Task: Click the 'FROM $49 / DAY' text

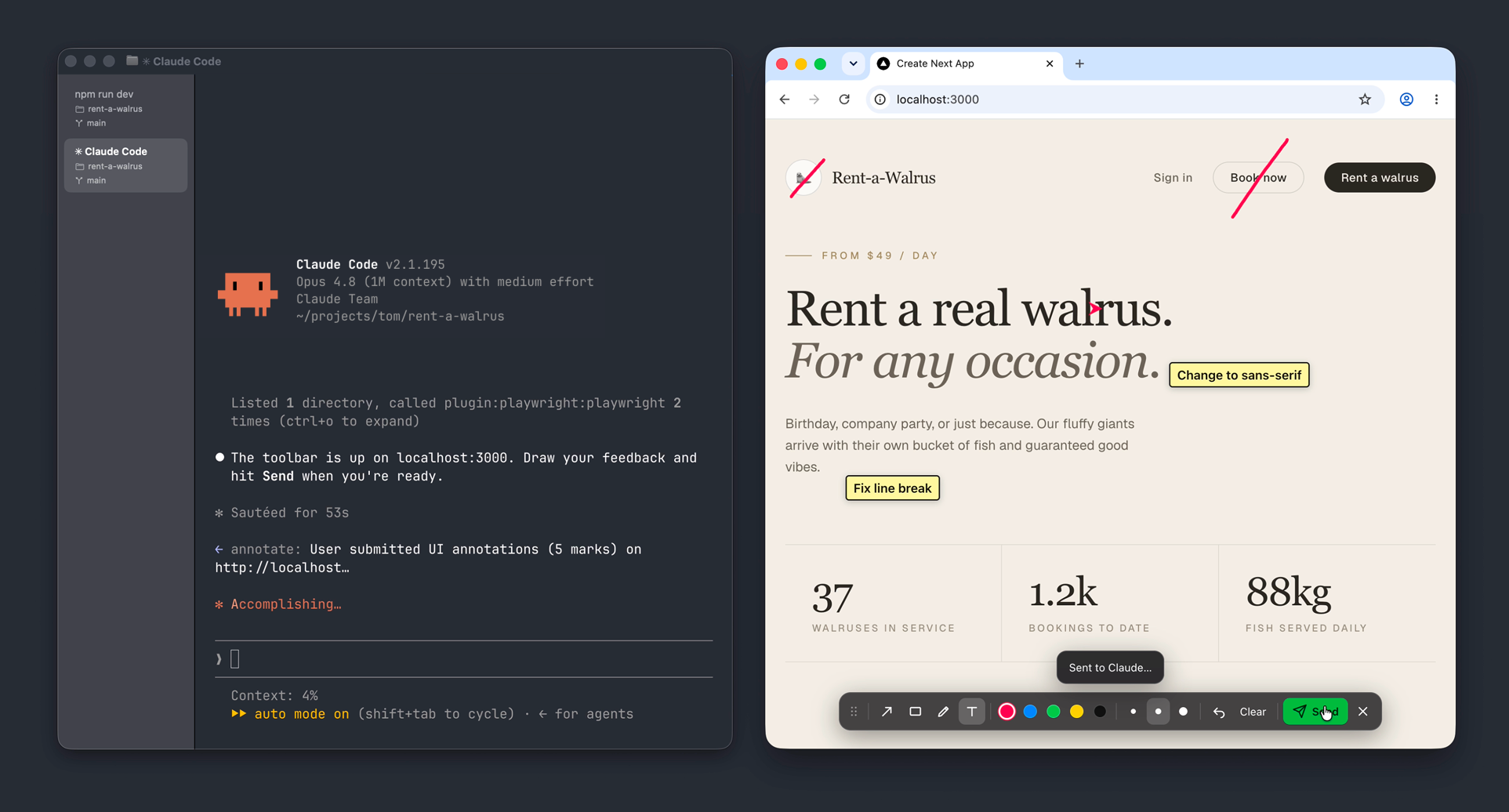Action: click(880, 256)
